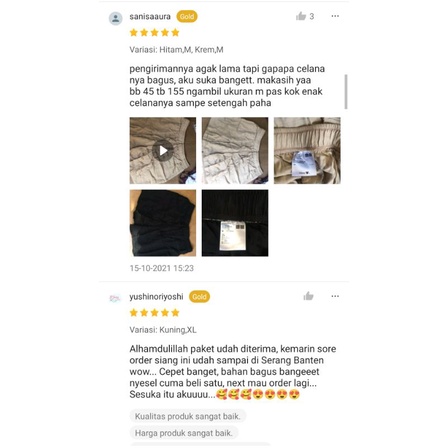448x448 pixels.
Task: View second cream shorts photo
Action: [235, 150]
